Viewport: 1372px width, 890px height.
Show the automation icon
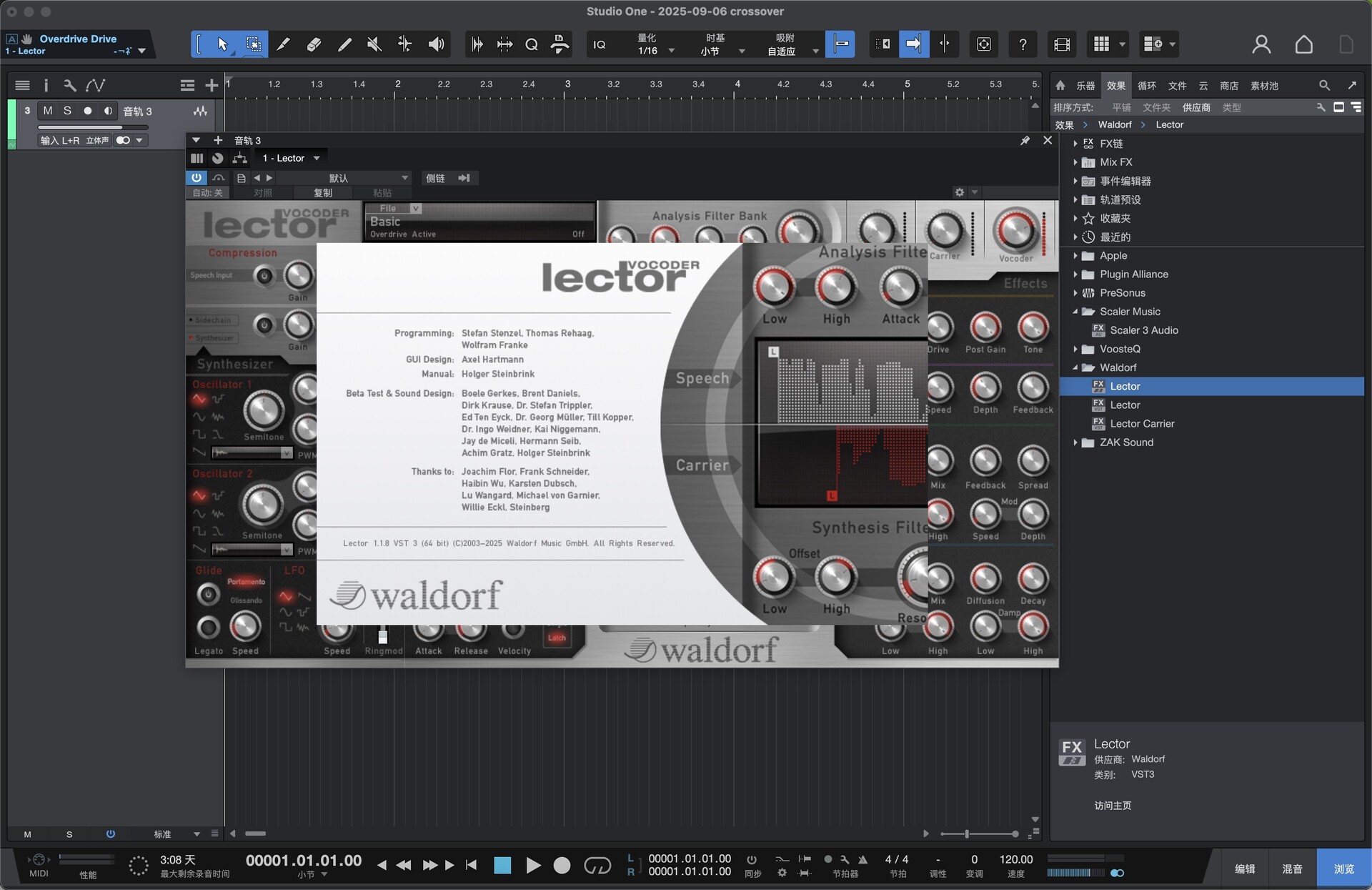tap(95, 86)
